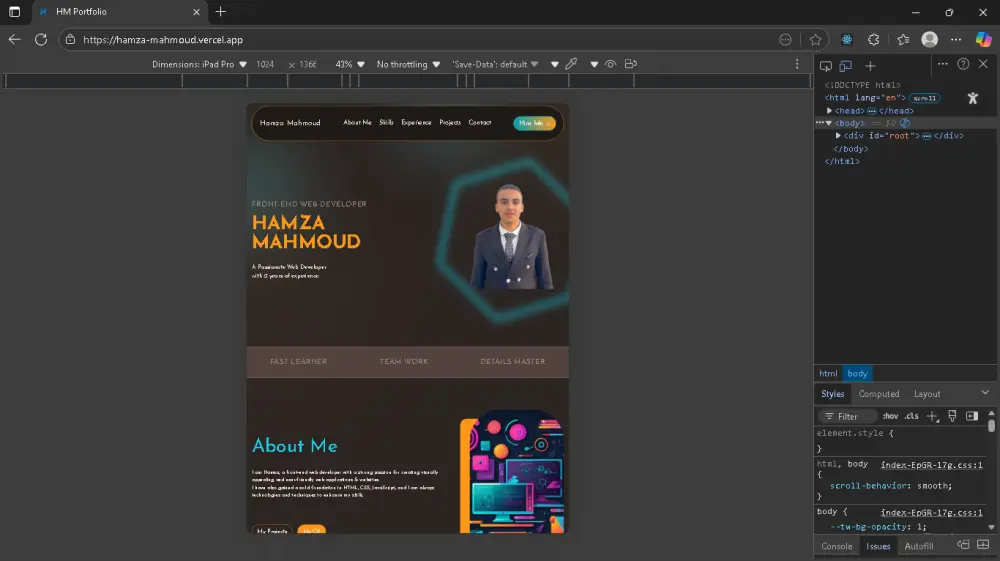Open the Favorites list icon

903,40
